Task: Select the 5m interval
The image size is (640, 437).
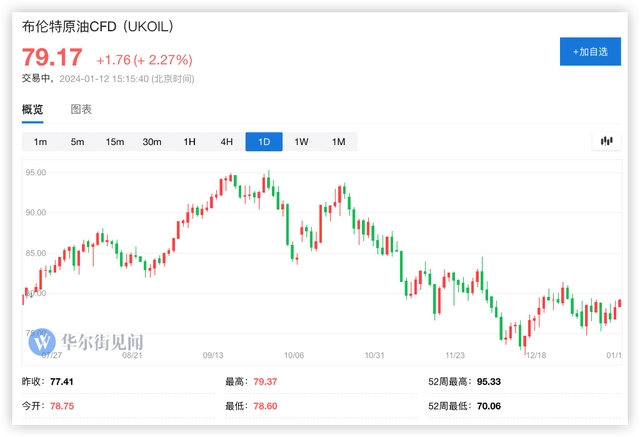Action: [77, 142]
